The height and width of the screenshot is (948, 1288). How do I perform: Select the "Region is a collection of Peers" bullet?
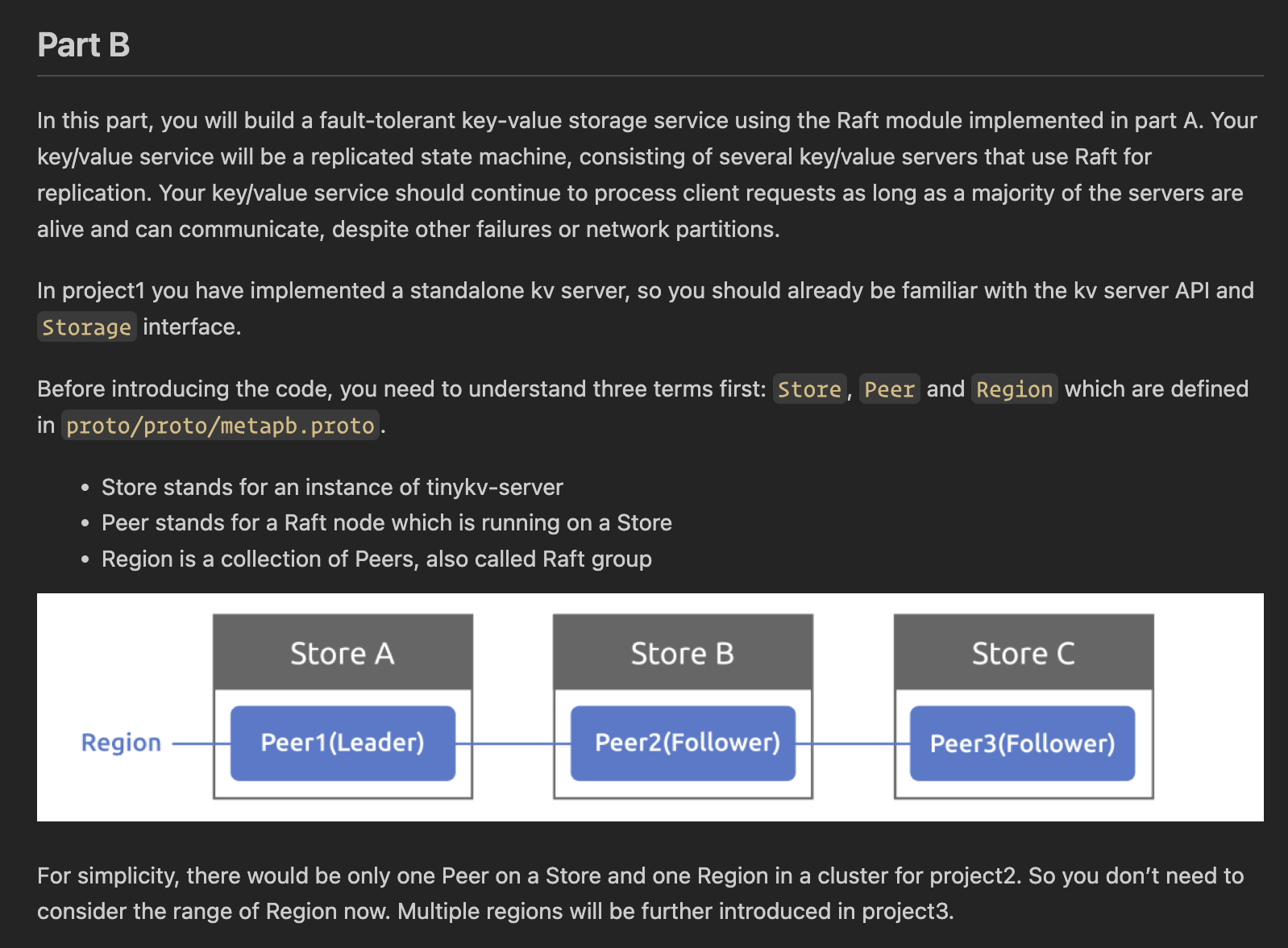(x=376, y=559)
